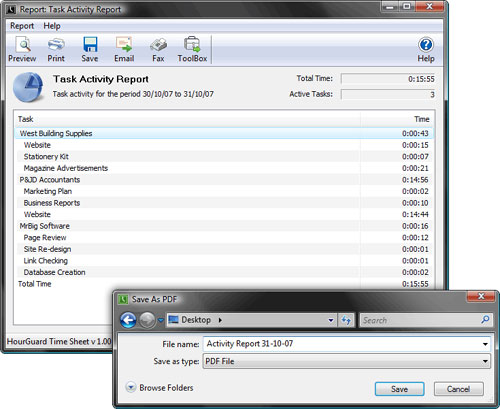Image resolution: width=500 pixels, height=409 pixels.
Task: Click the Save button in the dialog
Action: [399, 389]
